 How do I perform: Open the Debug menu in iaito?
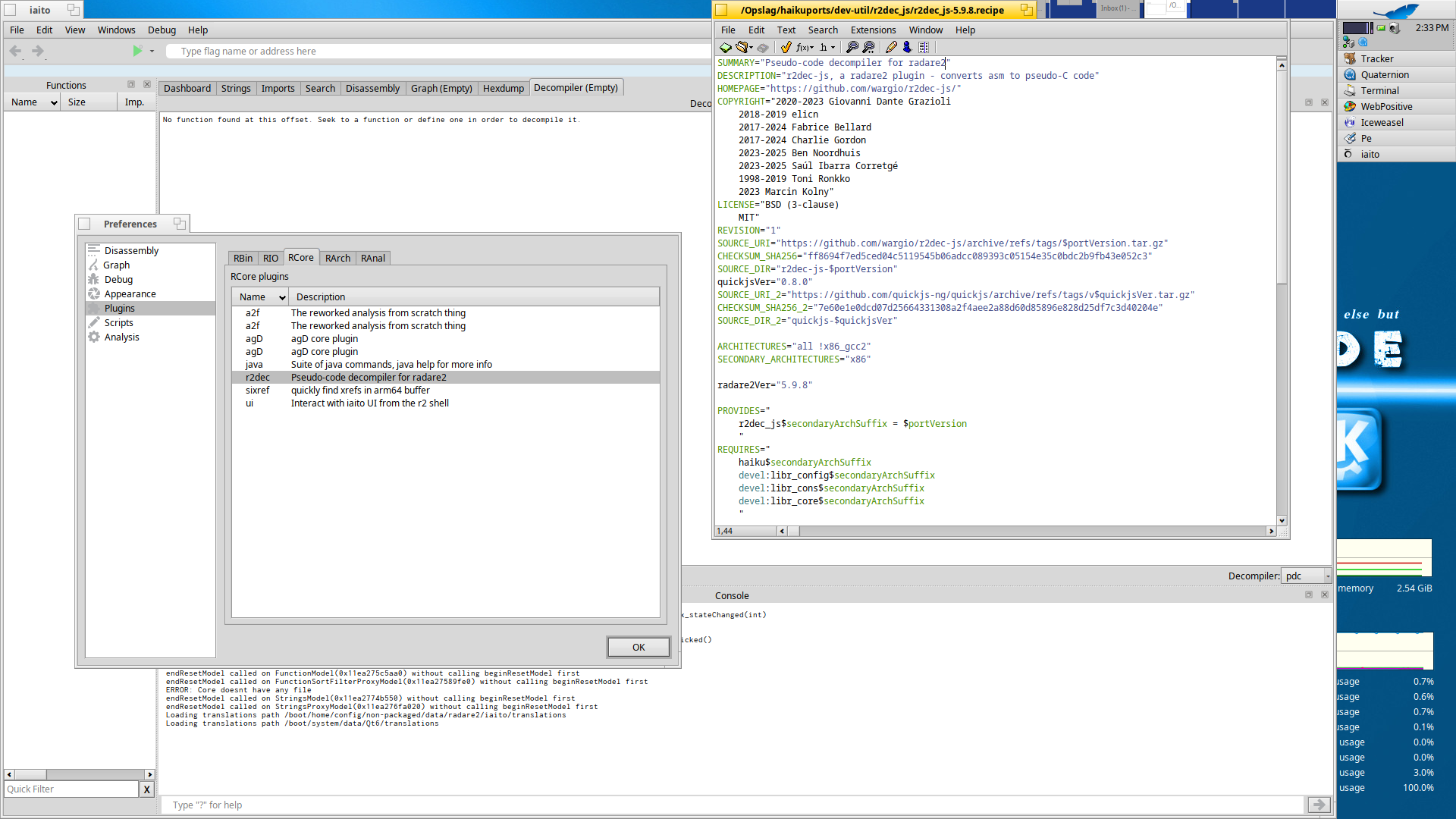(162, 30)
